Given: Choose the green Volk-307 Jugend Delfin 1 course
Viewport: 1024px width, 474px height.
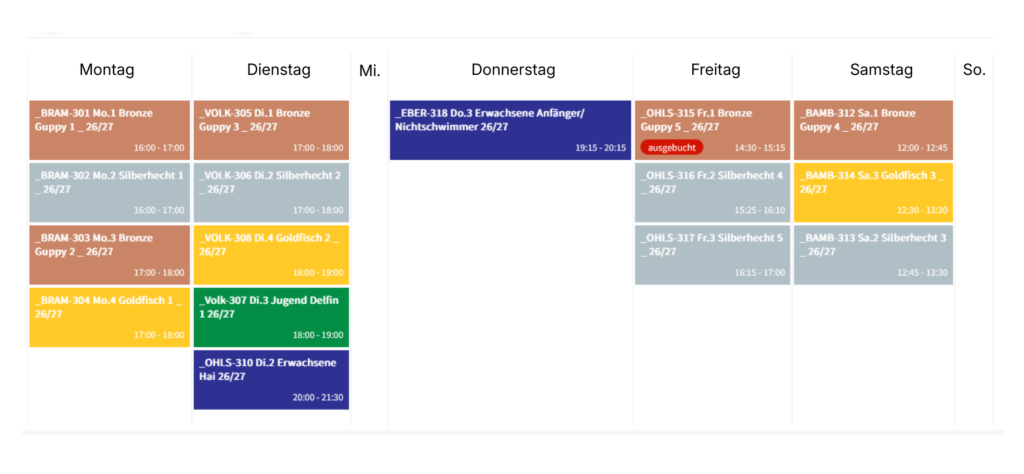Looking at the screenshot, I should click(x=271, y=317).
